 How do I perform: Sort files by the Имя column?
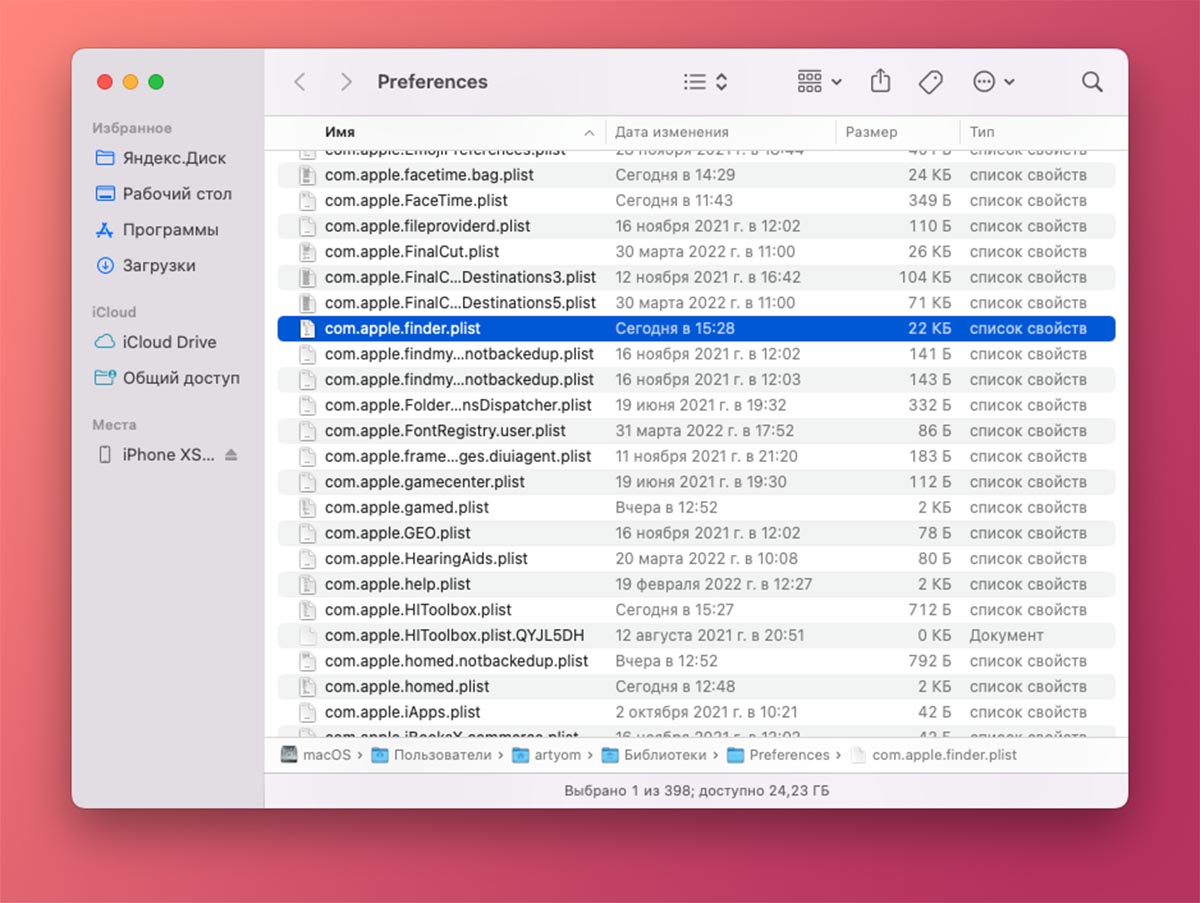pyautogui.click(x=340, y=132)
